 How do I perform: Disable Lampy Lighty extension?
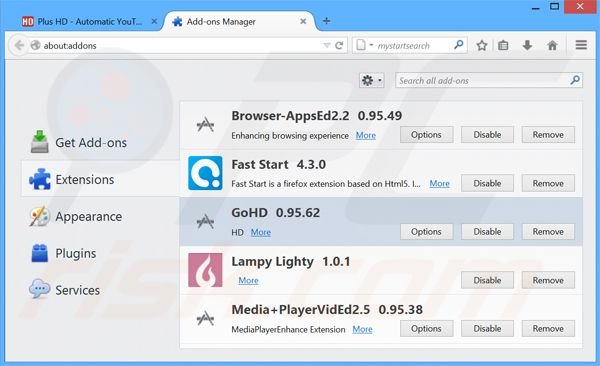(x=487, y=280)
